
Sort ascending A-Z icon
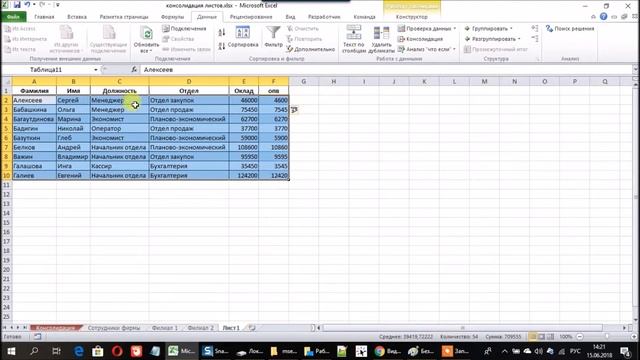(222, 33)
